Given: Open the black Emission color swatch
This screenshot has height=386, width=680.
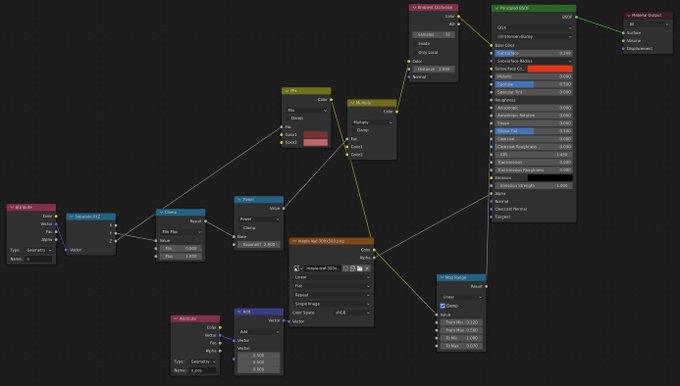Looking at the screenshot, I should click(x=550, y=178).
